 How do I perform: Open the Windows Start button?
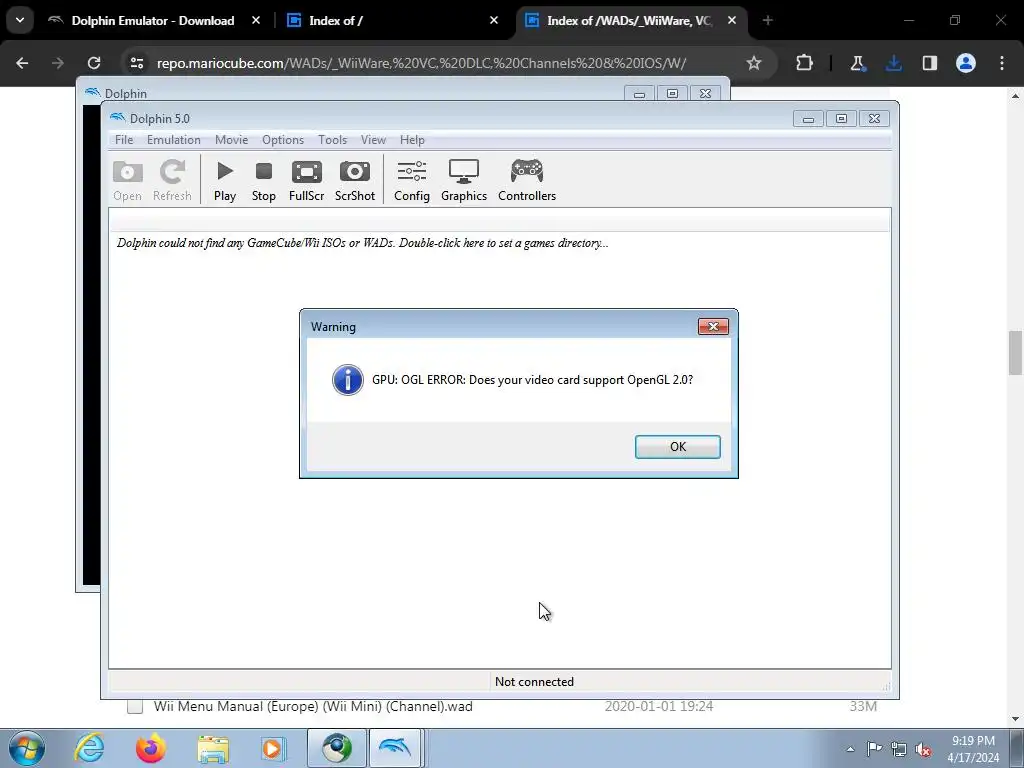(x=27, y=748)
